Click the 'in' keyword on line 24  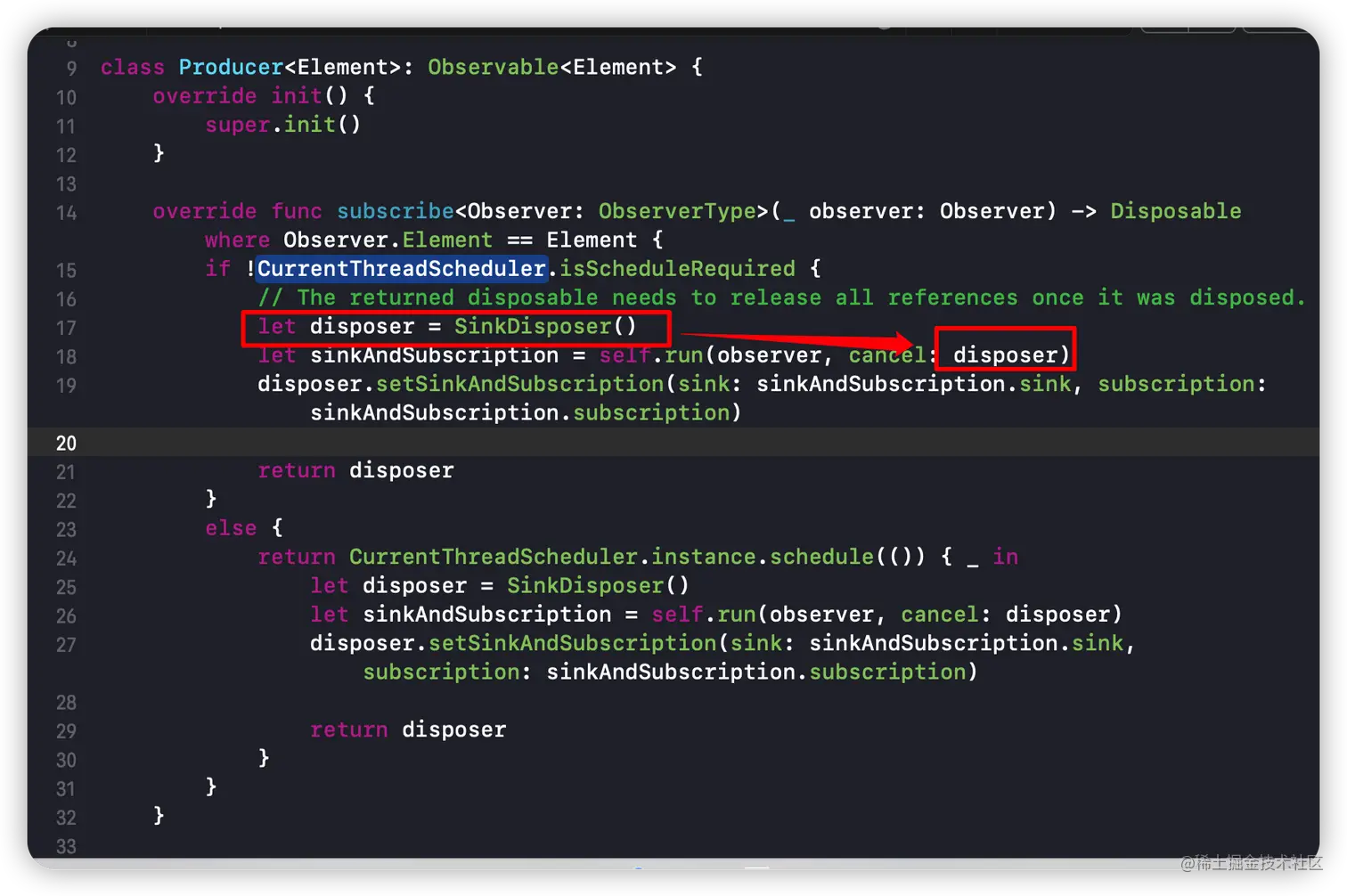coord(1005,557)
